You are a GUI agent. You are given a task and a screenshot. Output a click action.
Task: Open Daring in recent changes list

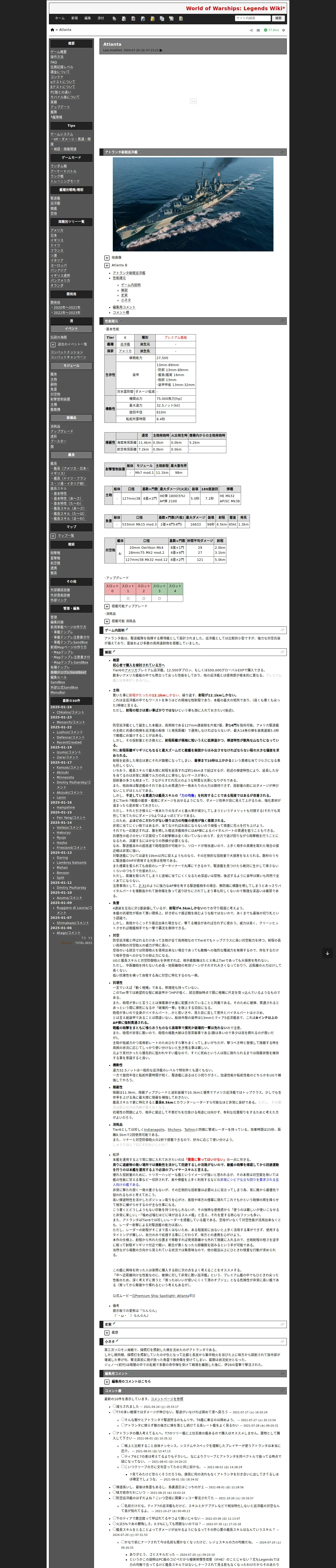(62, 858)
